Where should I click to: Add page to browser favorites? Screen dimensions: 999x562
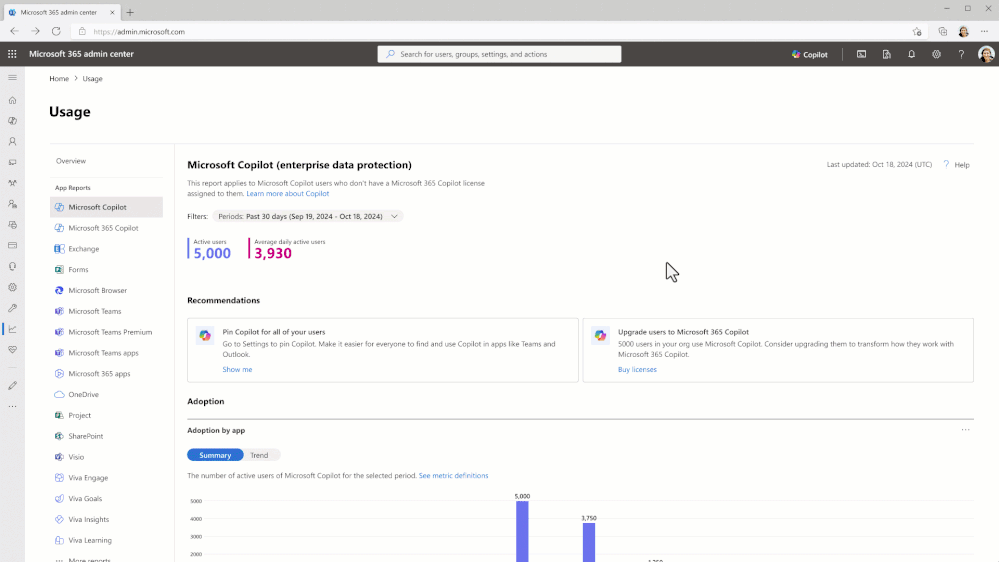click(917, 31)
